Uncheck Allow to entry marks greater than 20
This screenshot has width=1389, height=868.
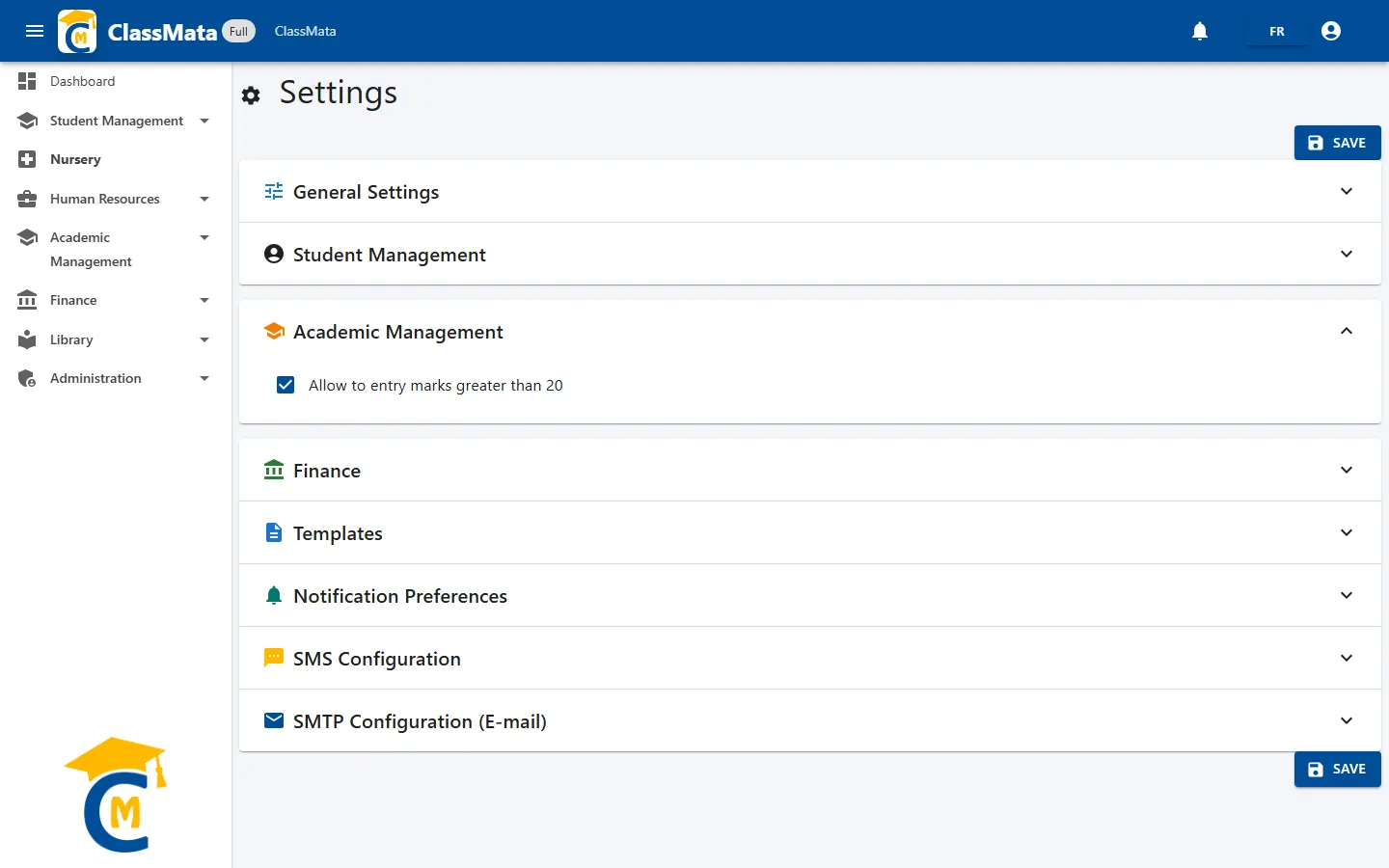pos(286,385)
